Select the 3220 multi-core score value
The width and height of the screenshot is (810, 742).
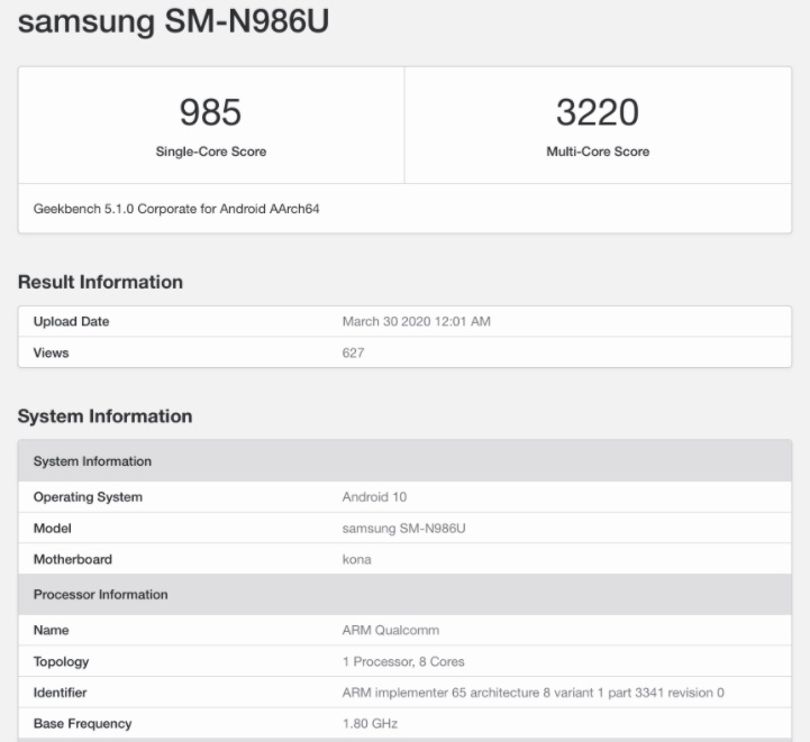(x=598, y=112)
